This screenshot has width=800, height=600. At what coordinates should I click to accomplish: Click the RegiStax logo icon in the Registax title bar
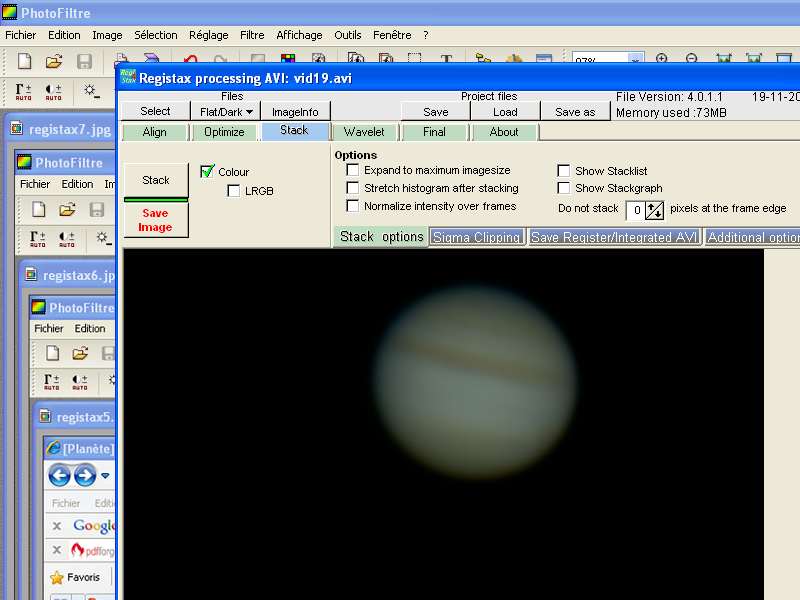tap(128, 77)
